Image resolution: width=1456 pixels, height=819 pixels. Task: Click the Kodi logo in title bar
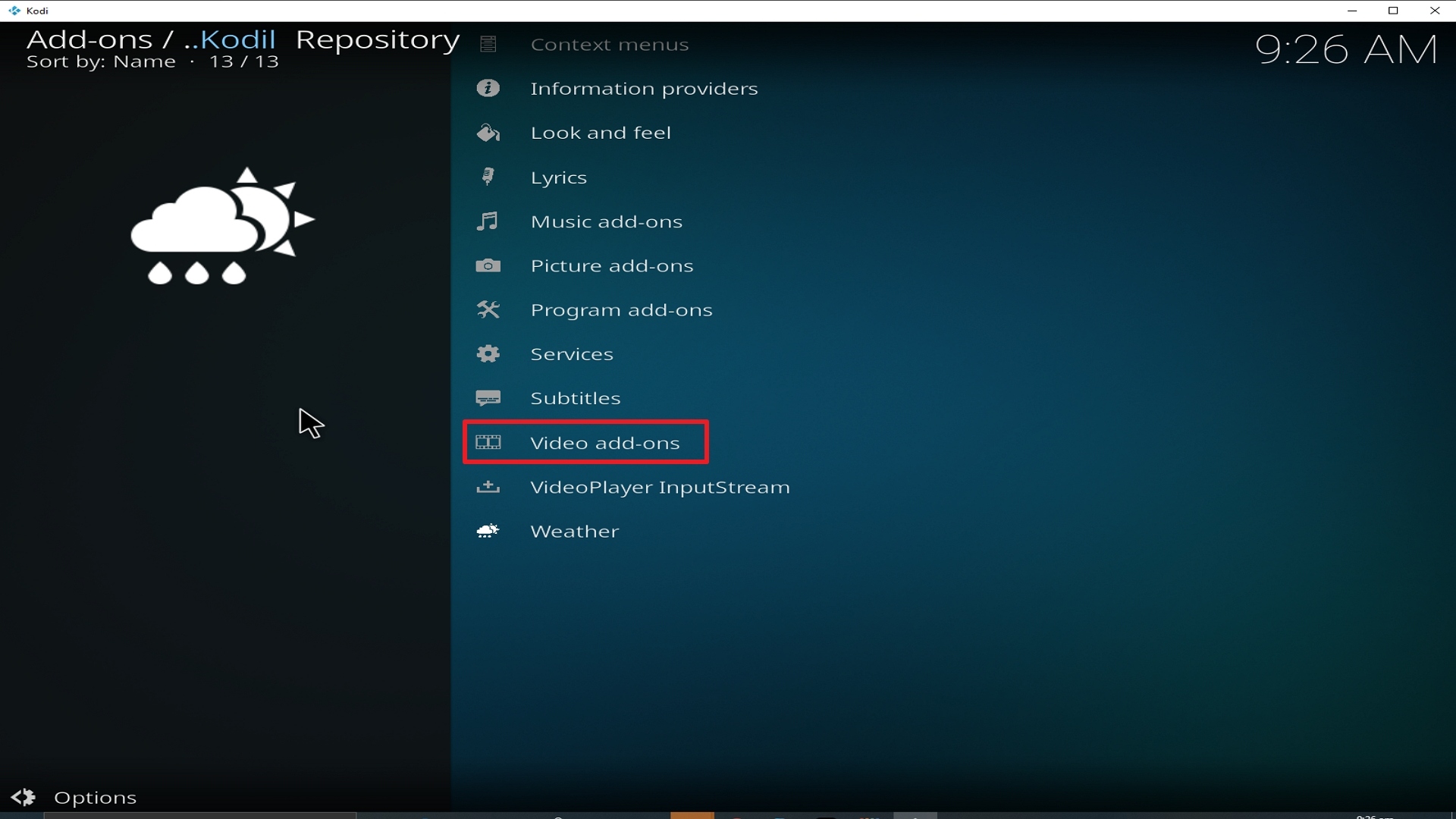(14, 11)
